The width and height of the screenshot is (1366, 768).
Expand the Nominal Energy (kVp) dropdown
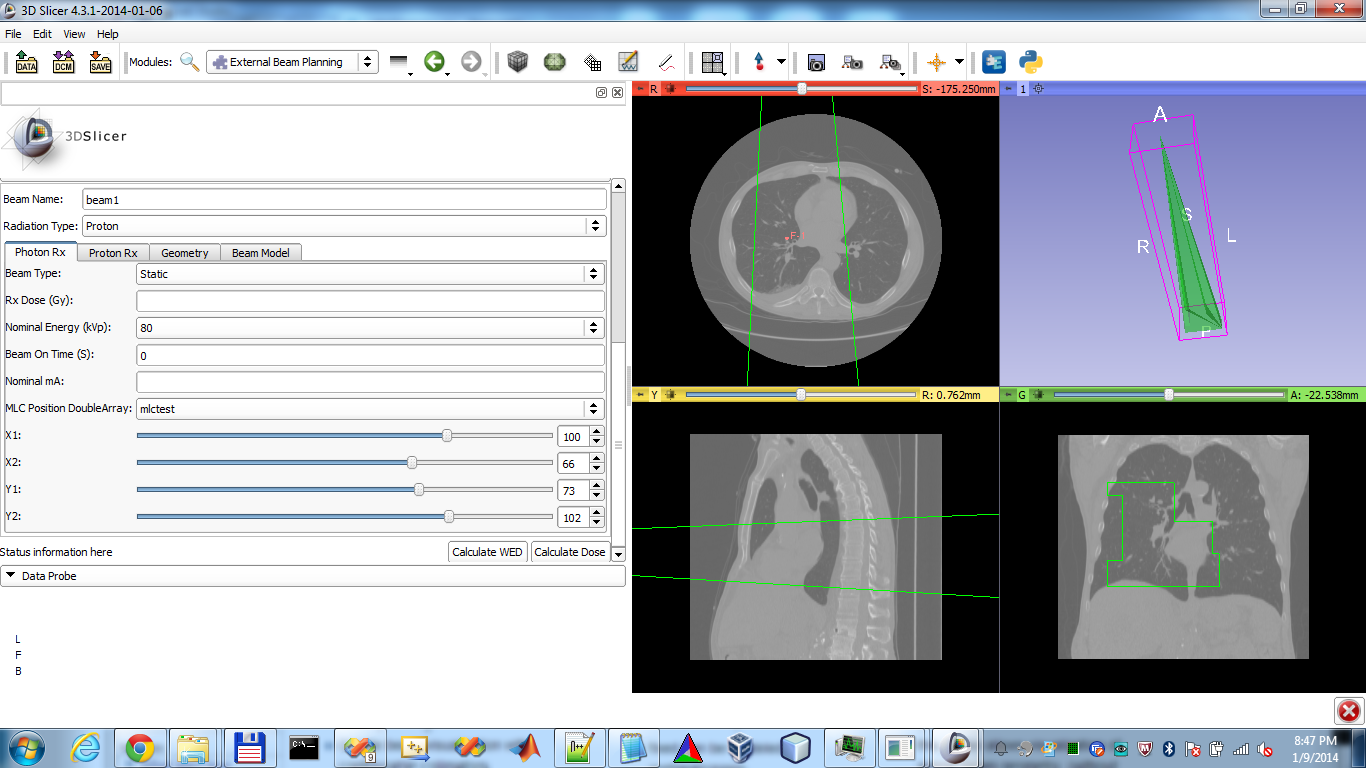coord(370,328)
